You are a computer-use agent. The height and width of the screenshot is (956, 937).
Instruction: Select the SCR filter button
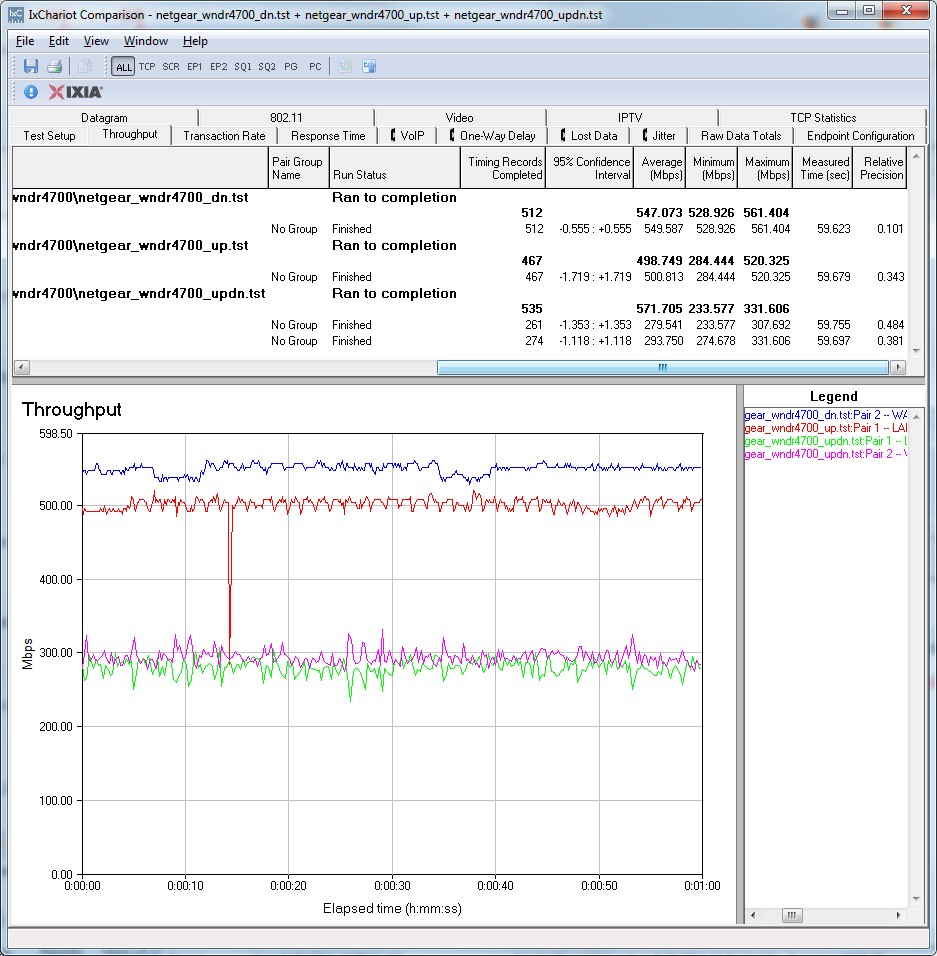point(171,66)
